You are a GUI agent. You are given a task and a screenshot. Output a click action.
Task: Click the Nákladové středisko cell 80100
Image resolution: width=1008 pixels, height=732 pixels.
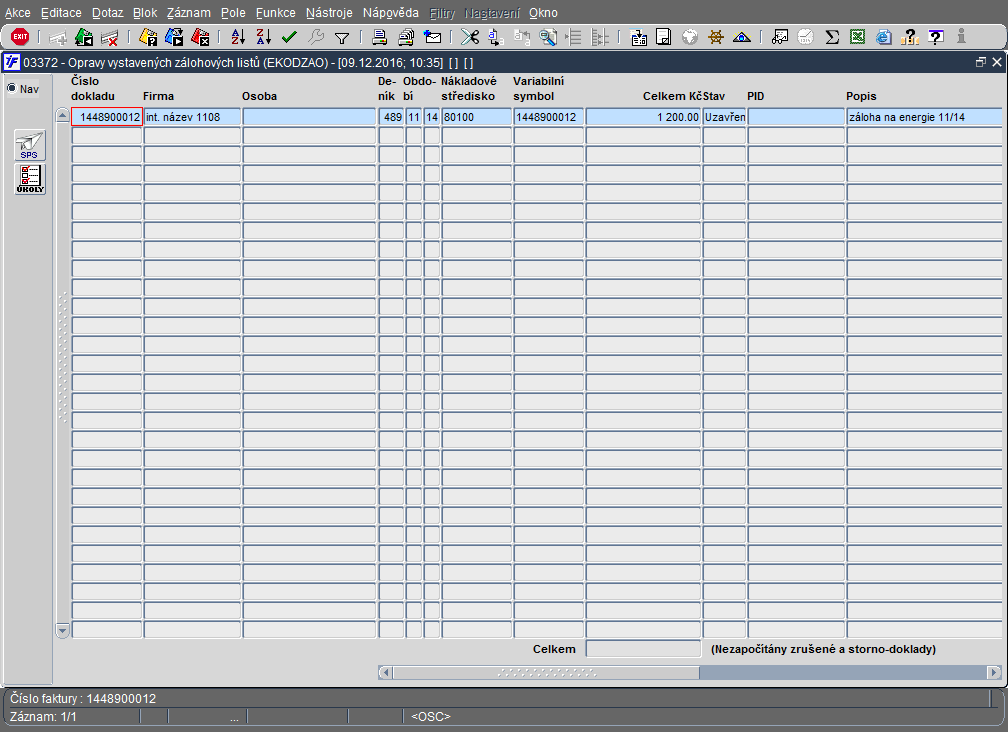click(x=476, y=117)
